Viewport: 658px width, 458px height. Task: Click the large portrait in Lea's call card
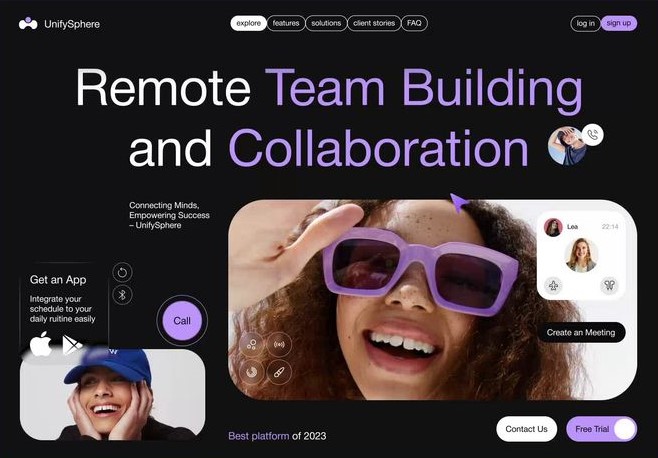[581, 255]
